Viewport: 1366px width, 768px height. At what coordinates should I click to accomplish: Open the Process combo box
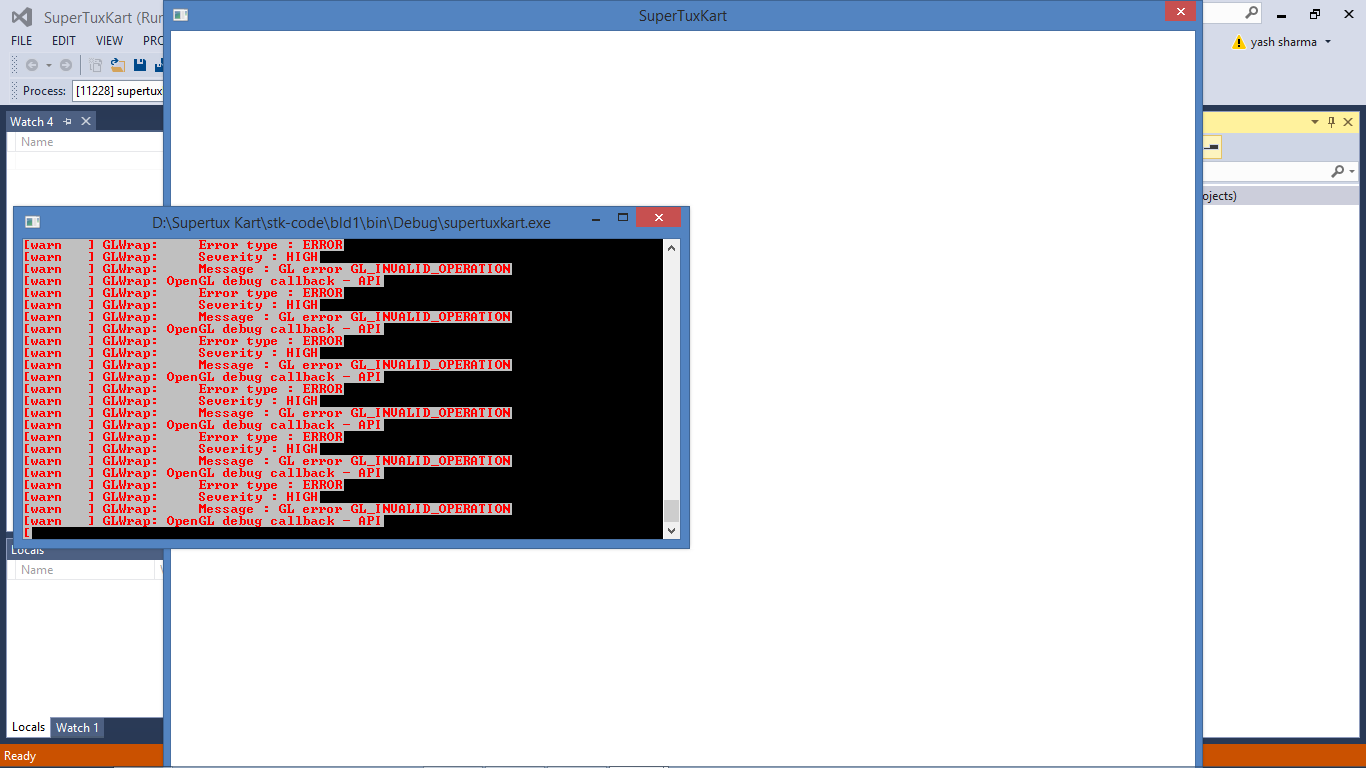118,91
